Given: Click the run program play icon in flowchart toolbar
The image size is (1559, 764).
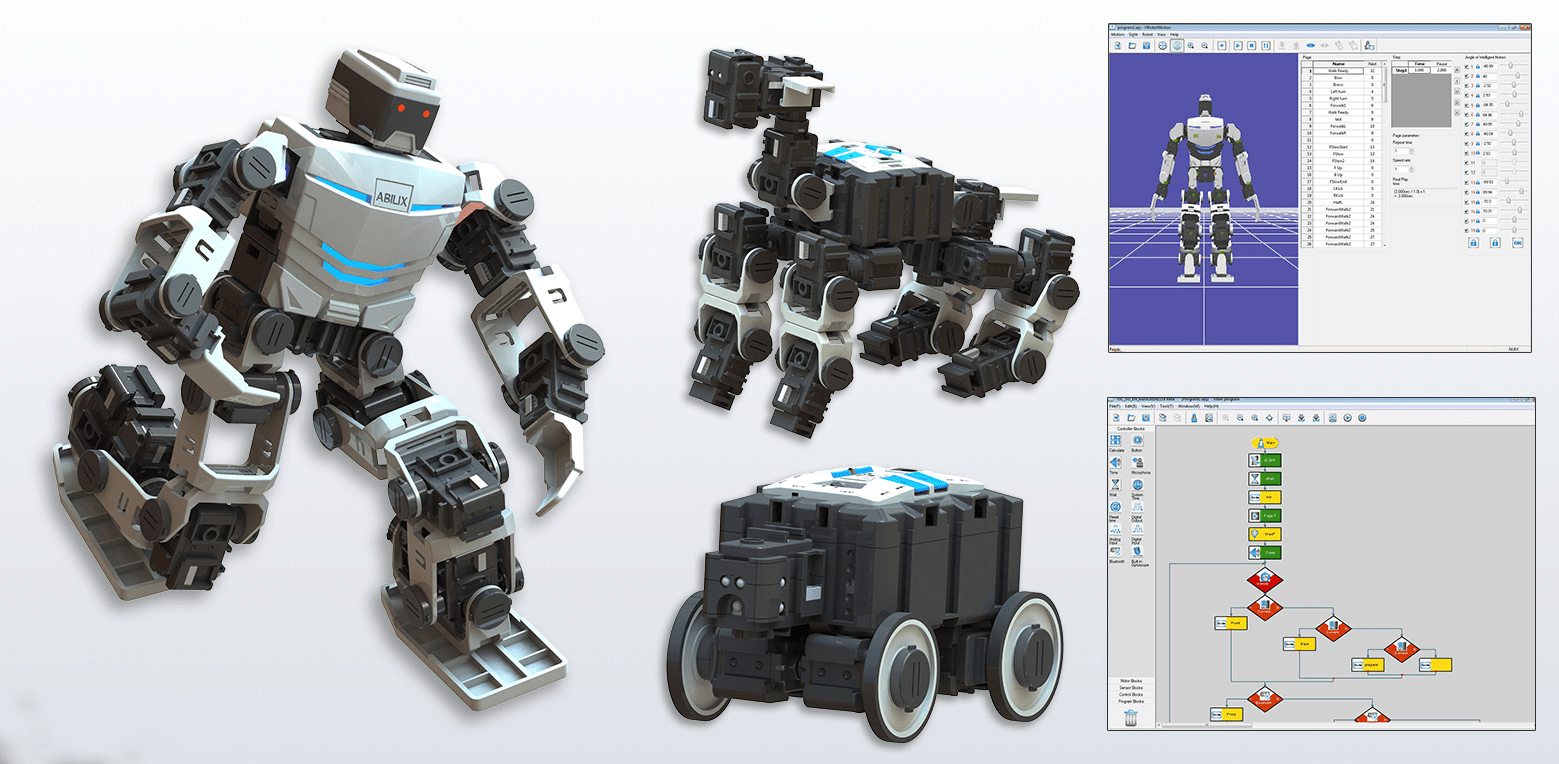Looking at the screenshot, I should 1348,418.
